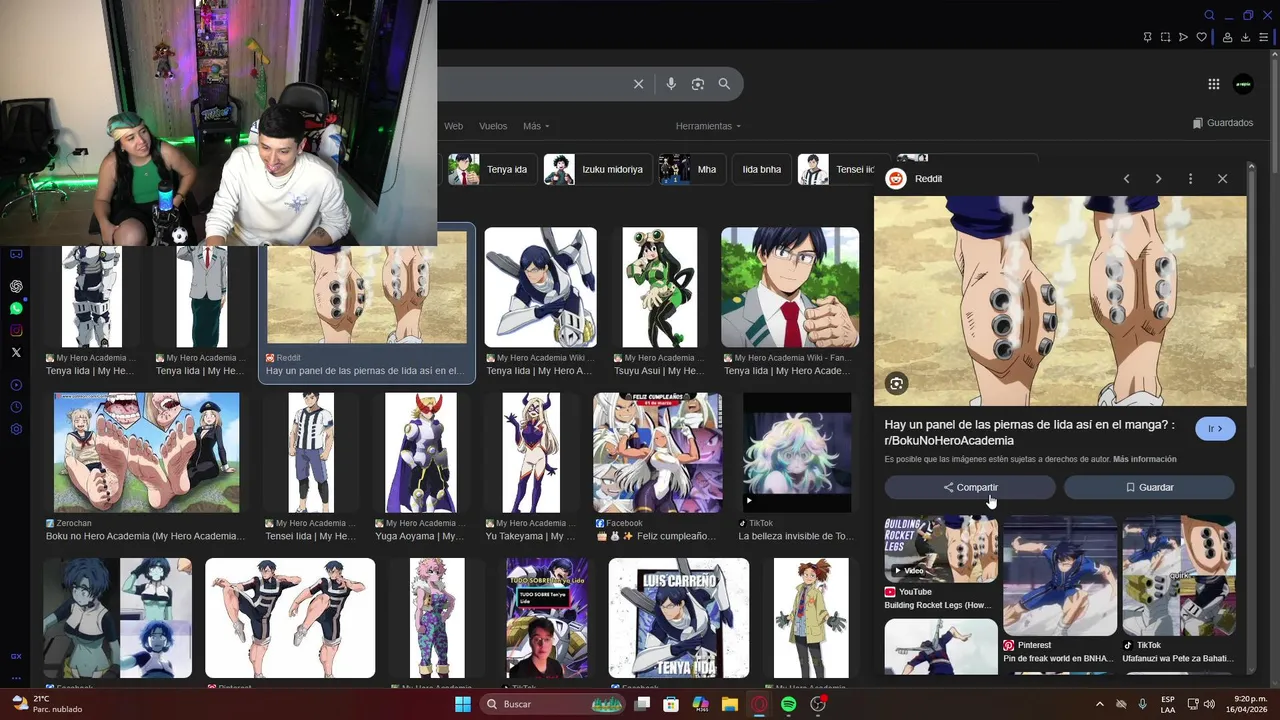The width and height of the screenshot is (1280, 720).
Task: Open more options menu in the preview panel
Action: 1190,179
